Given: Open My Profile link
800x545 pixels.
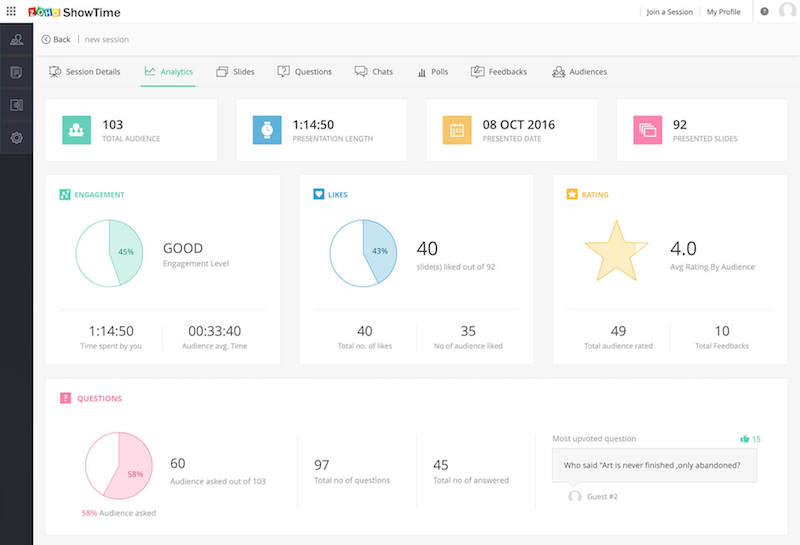Looking at the screenshot, I should (x=724, y=12).
